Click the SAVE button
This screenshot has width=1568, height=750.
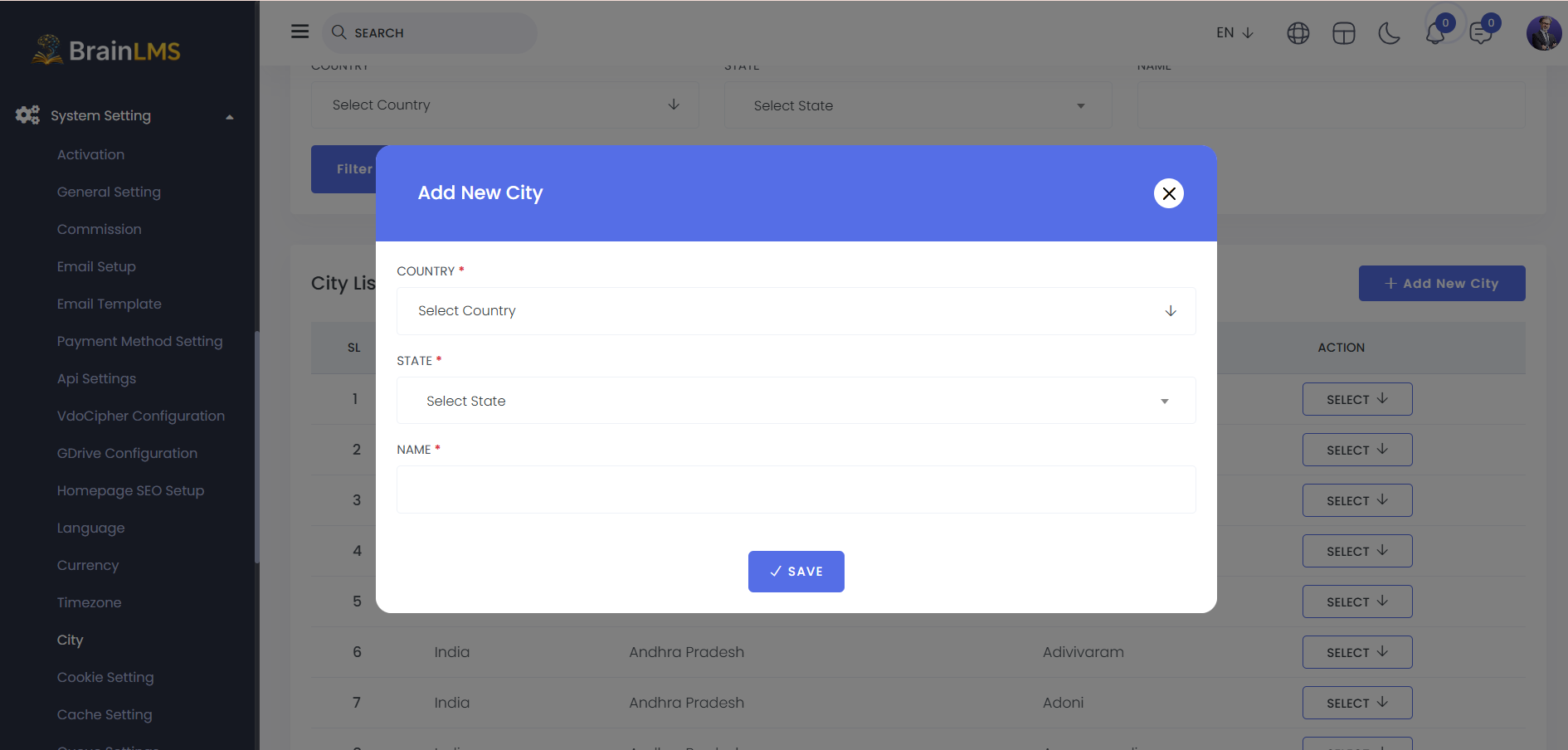pos(796,572)
